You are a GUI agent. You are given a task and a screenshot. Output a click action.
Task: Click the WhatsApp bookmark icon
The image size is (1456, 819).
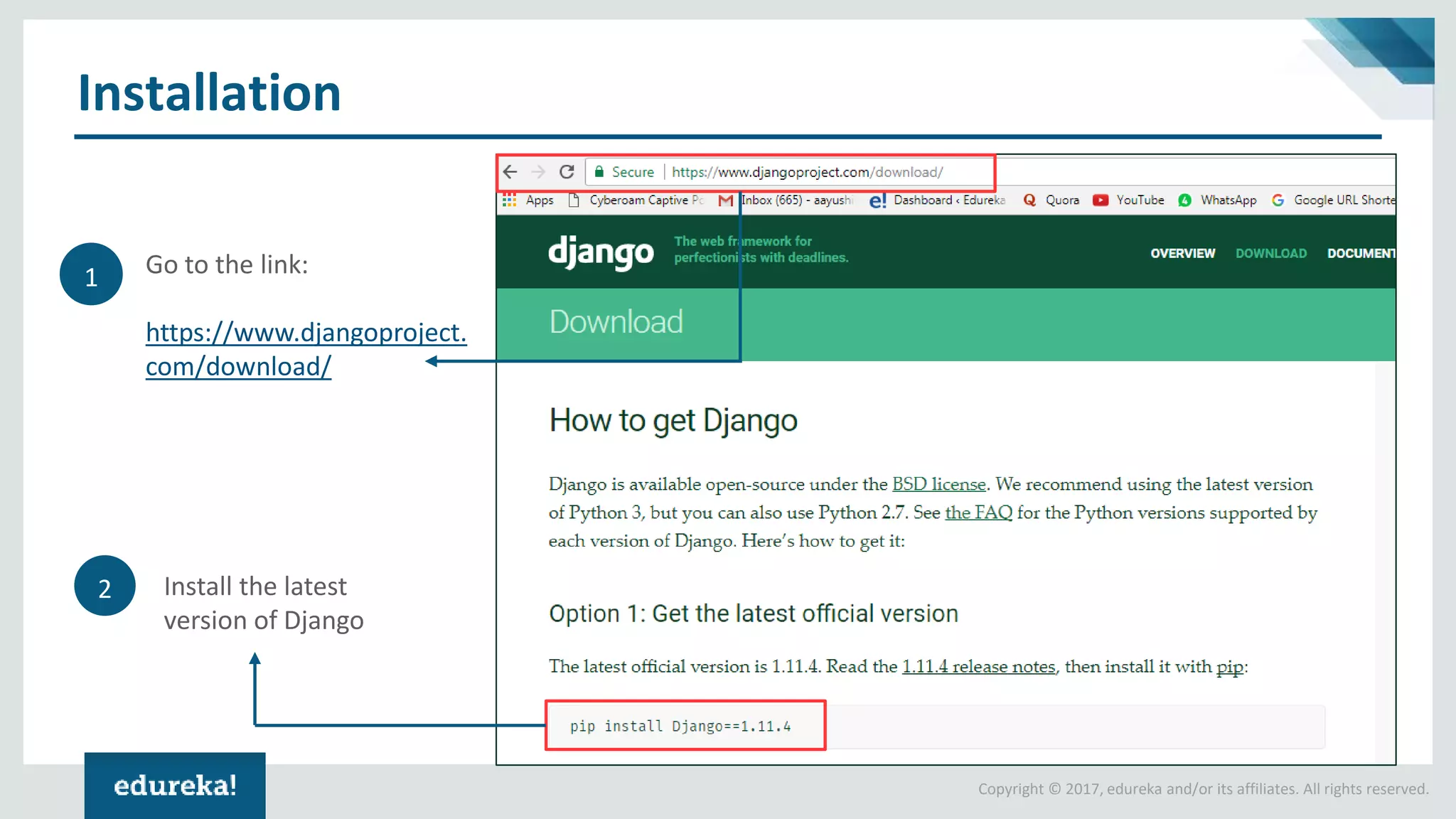tap(1184, 200)
